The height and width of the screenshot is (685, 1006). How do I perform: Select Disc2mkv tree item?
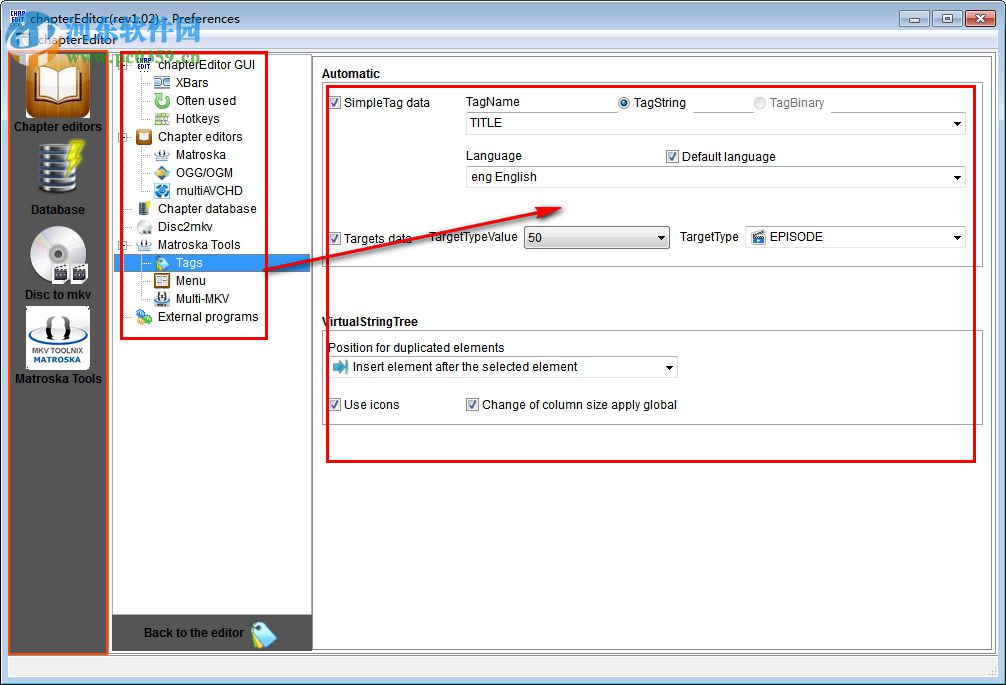[185, 226]
